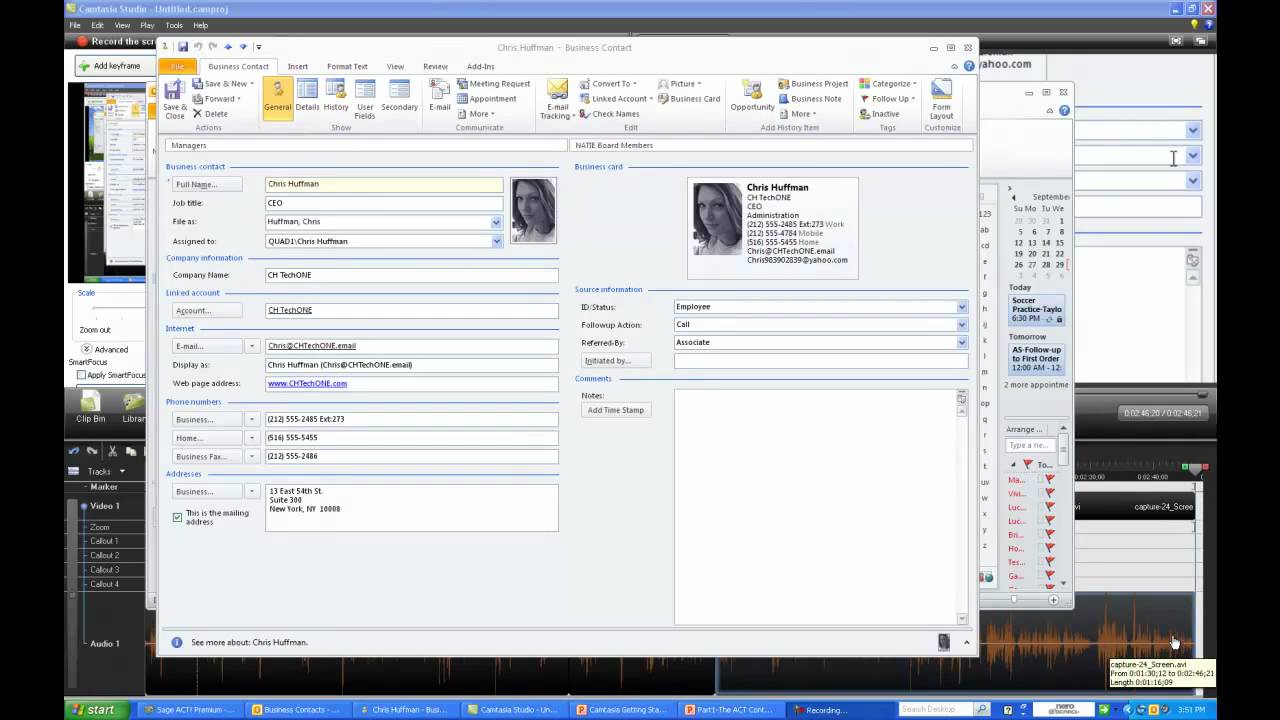Open help from ribbon question icon
This screenshot has height=720, width=1280.
(968, 66)
